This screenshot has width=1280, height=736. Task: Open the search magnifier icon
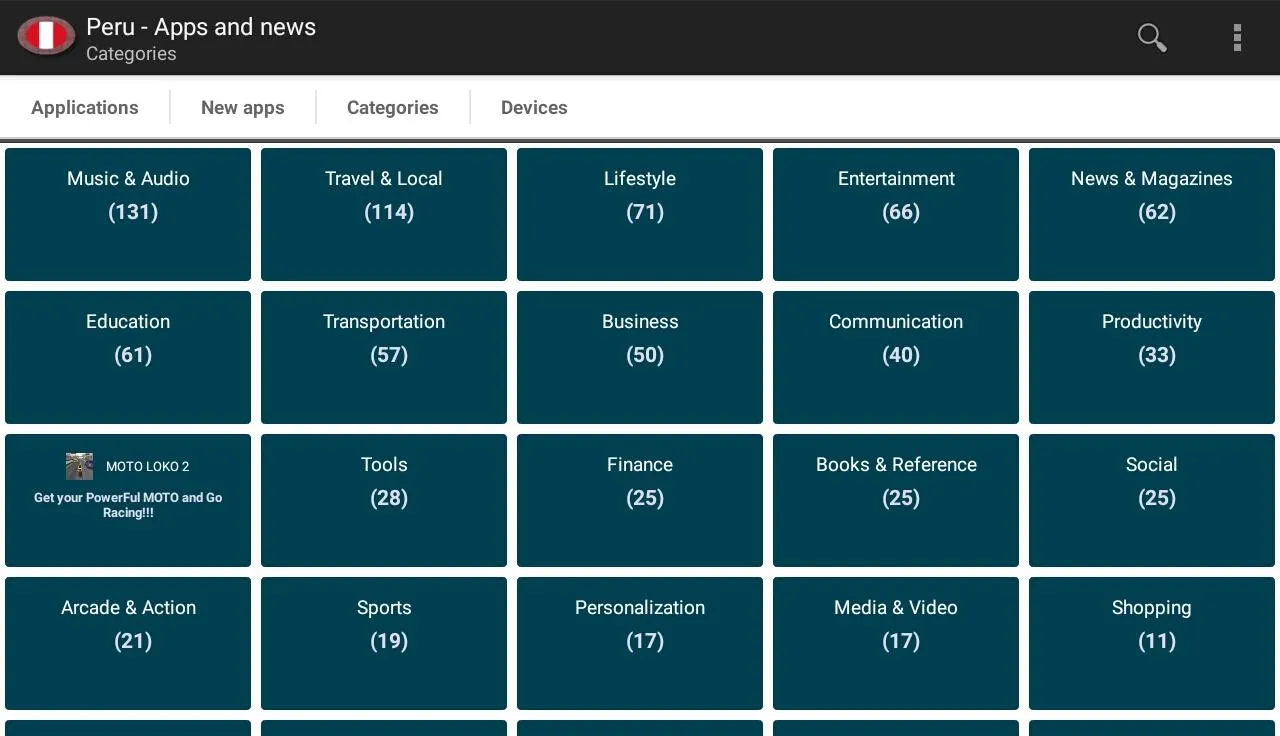[x=1152, y=37]
